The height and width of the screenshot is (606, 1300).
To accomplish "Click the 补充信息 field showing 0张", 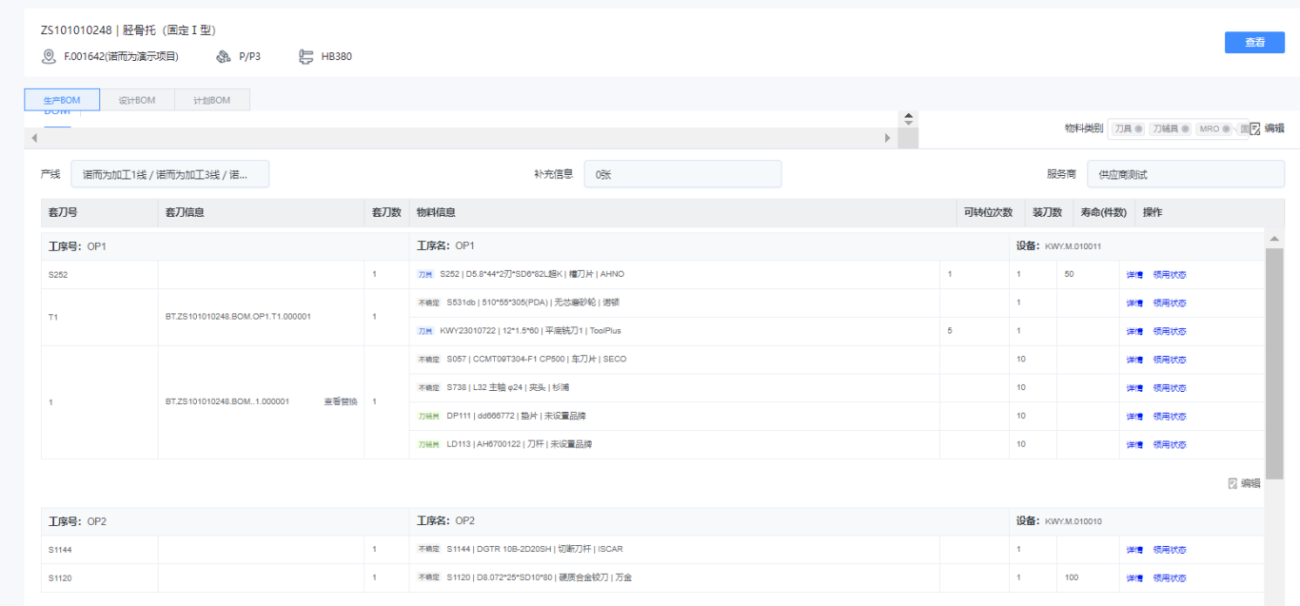I will [682, 174].
